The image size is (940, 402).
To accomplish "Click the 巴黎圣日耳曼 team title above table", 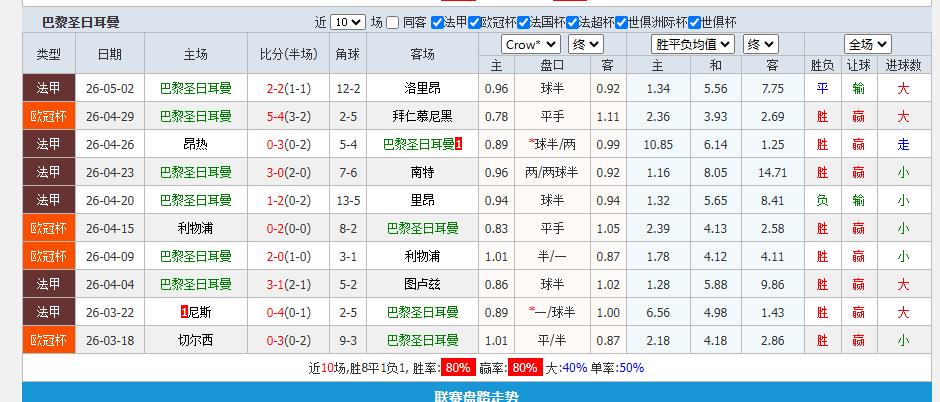I will [x=81, y=23].
